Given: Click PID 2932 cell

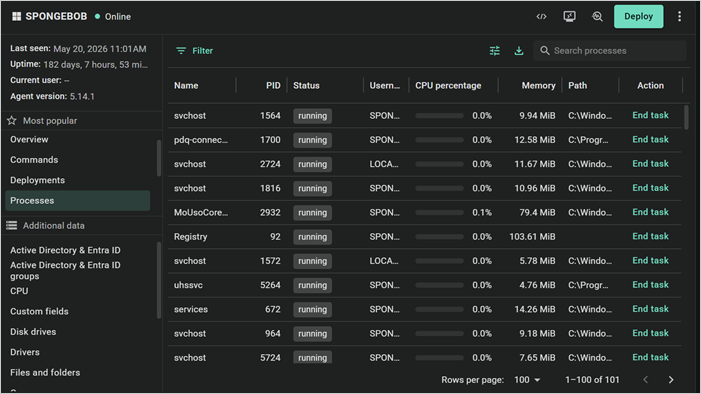Looking at the screenshot, I should (x=270, y=212).
